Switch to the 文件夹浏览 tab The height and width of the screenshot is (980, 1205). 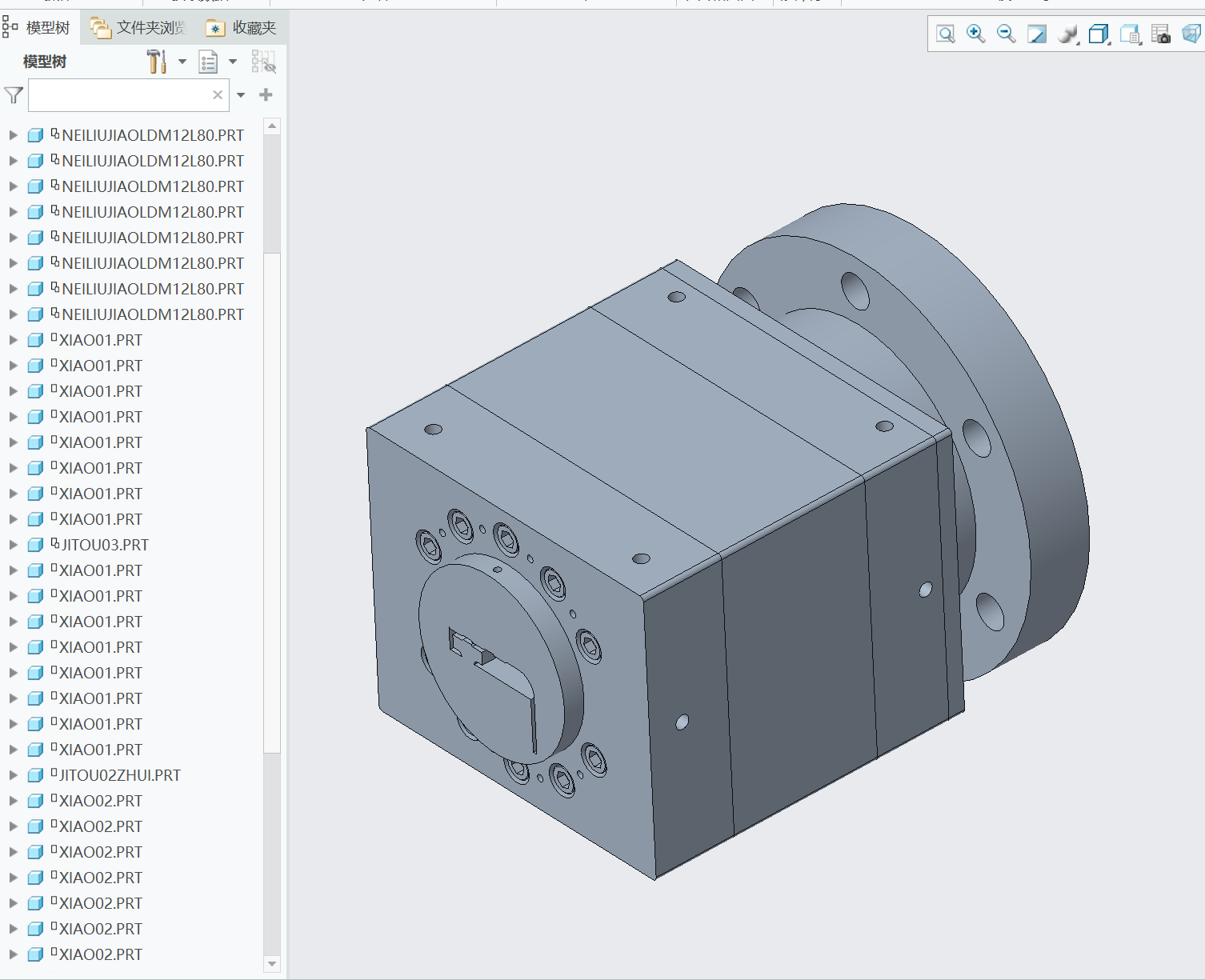pos(139,28)
